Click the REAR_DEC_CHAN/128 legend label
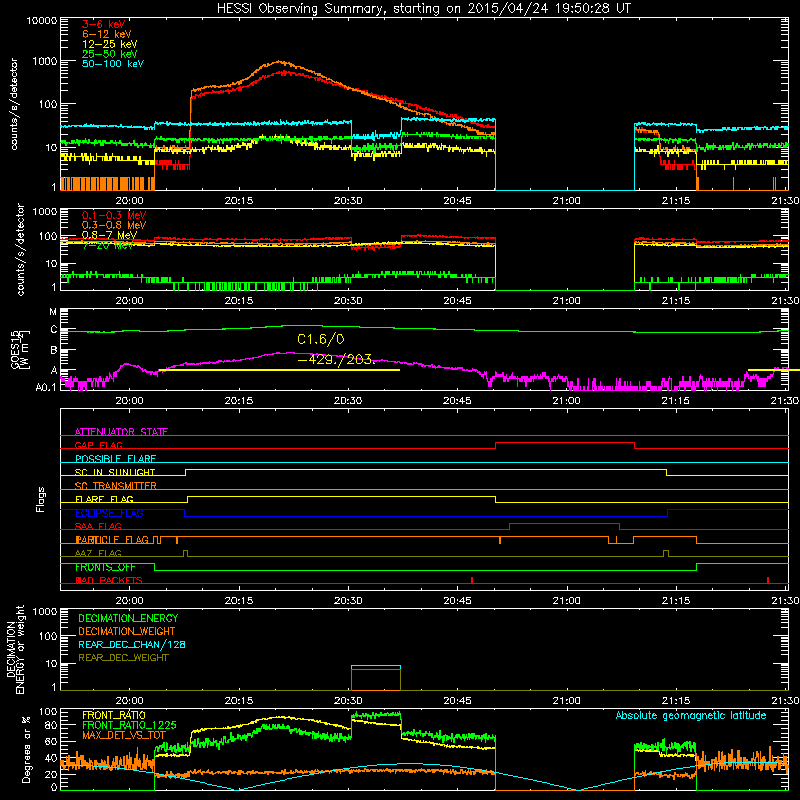The height and width of the screenshot is (800, 800). point(132,644)
